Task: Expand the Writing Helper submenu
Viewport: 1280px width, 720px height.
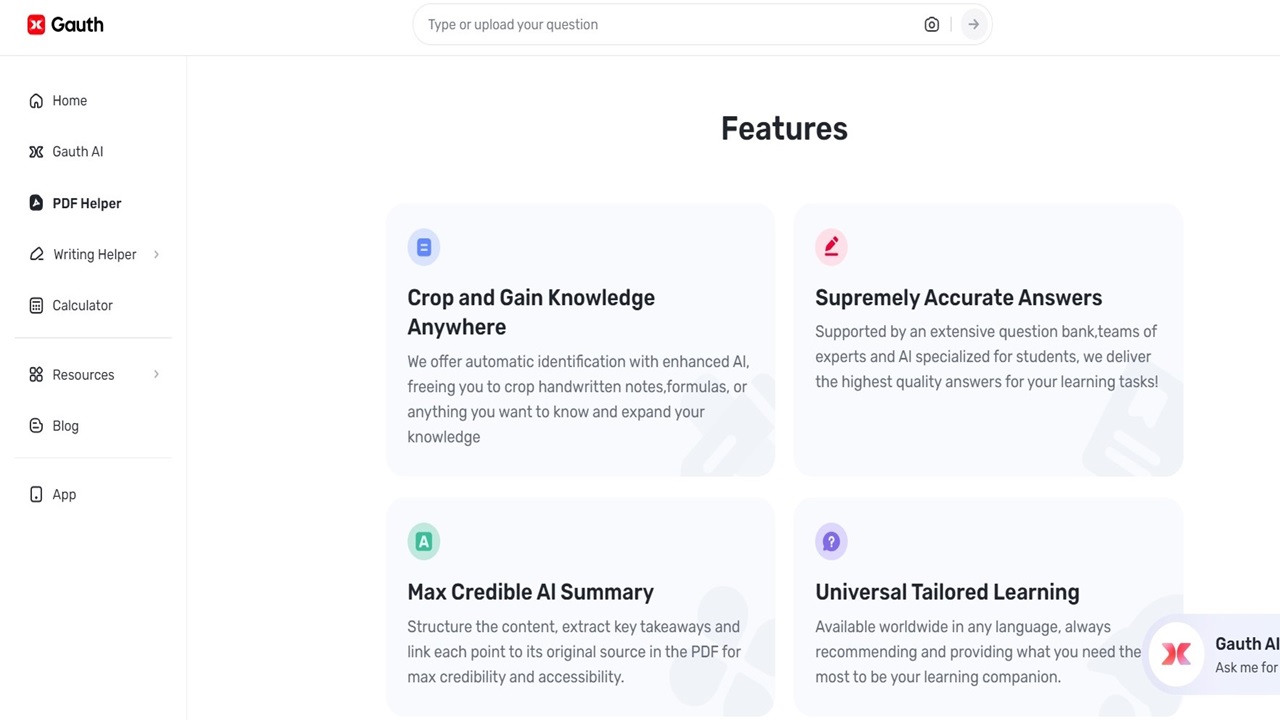Action: pos(156,254)
